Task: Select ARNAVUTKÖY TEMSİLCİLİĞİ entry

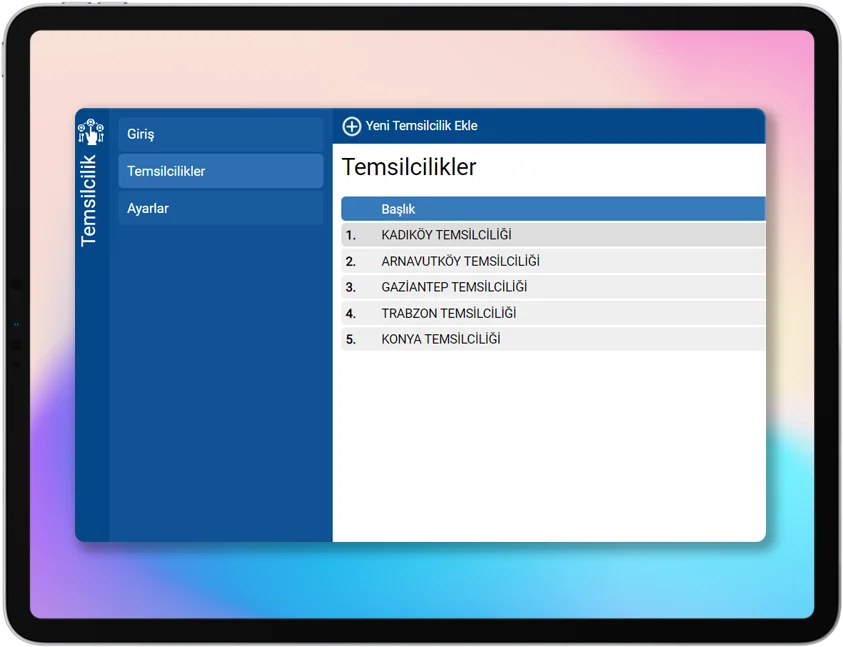Action: click(460, 261)
